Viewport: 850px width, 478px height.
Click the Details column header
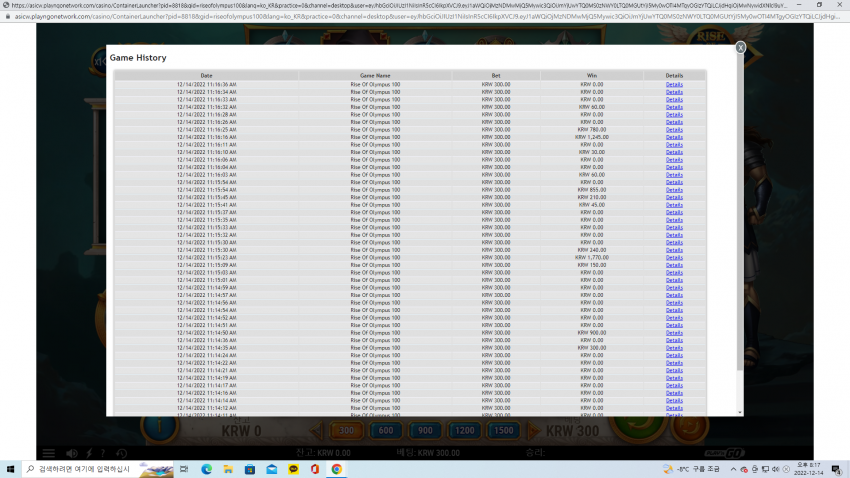pyautogui.click(x=674, y=76)
